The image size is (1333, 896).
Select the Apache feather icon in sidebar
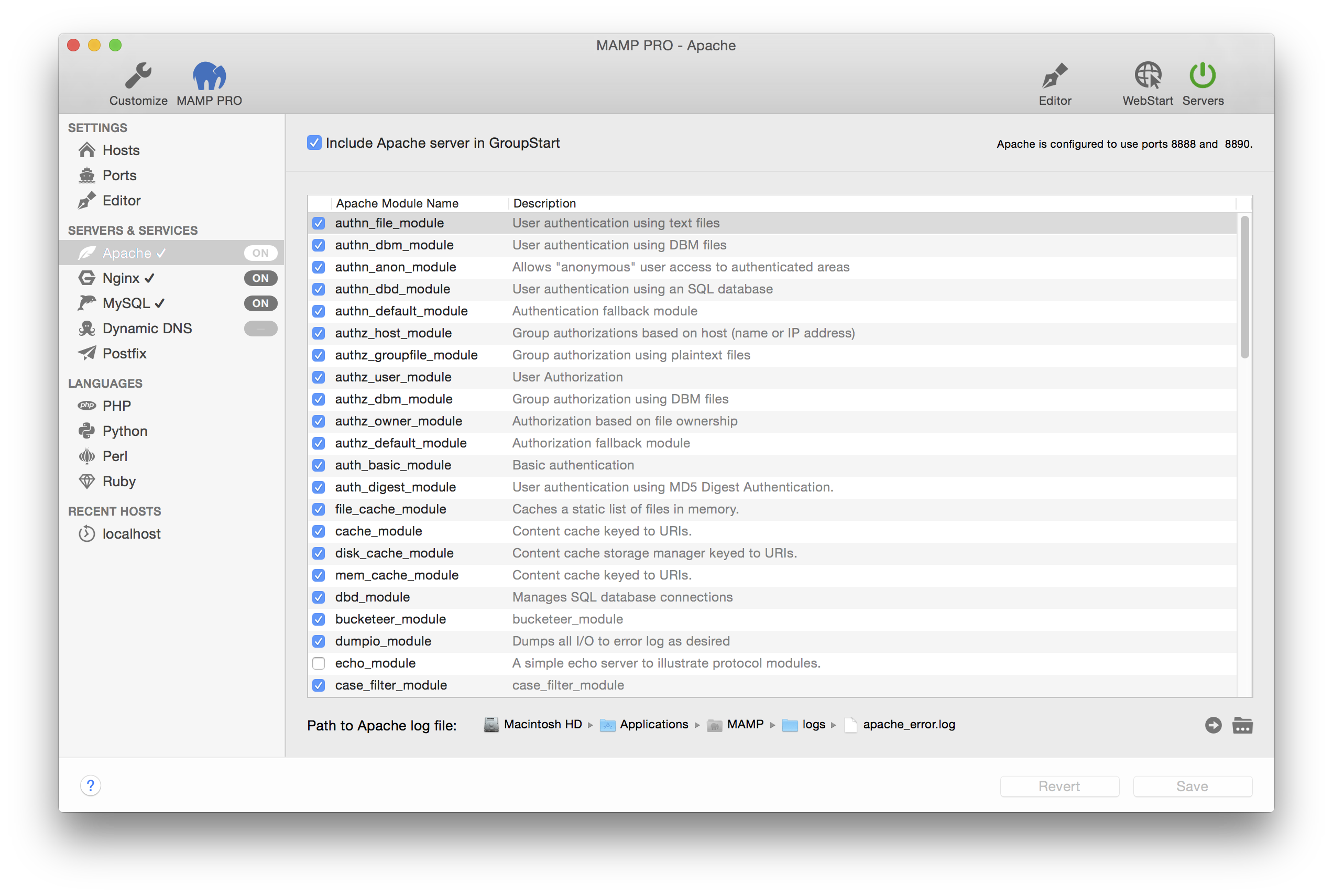tap(87, 253)
